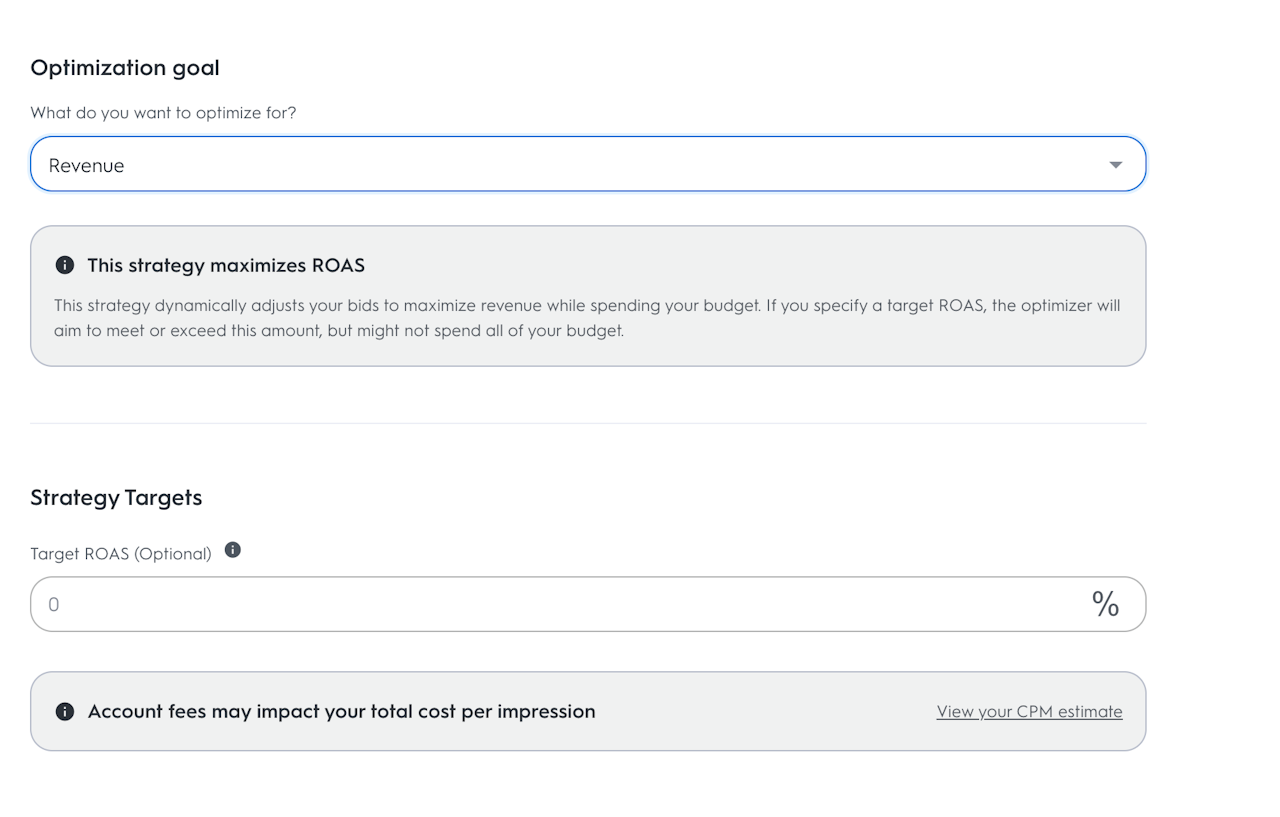Click the ROAS strategy description paragraph
This screenshot has width=1280, height=817.
pos(587,318)
